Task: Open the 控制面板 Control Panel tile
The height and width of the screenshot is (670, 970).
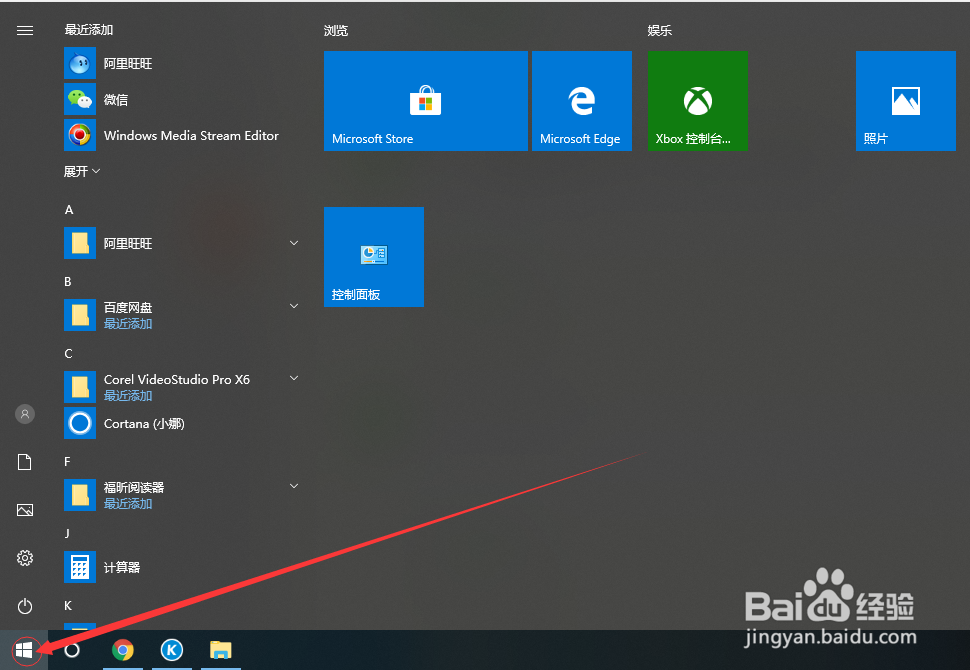Action: click(374, 257)
